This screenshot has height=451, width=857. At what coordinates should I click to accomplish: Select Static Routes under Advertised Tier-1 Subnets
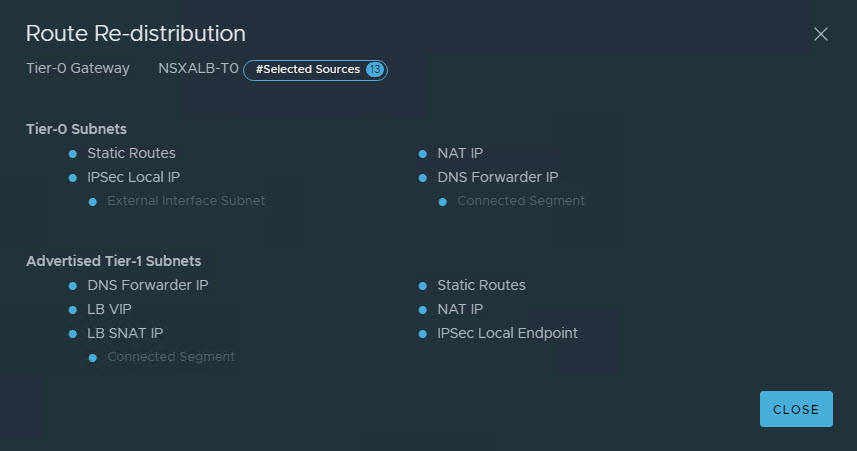click(481, 285)
